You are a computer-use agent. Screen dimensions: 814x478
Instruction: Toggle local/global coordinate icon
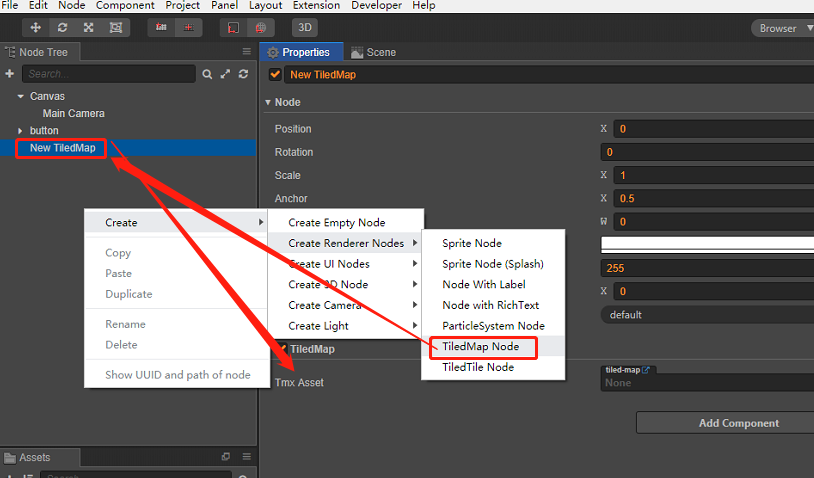(x=188, y=28)
